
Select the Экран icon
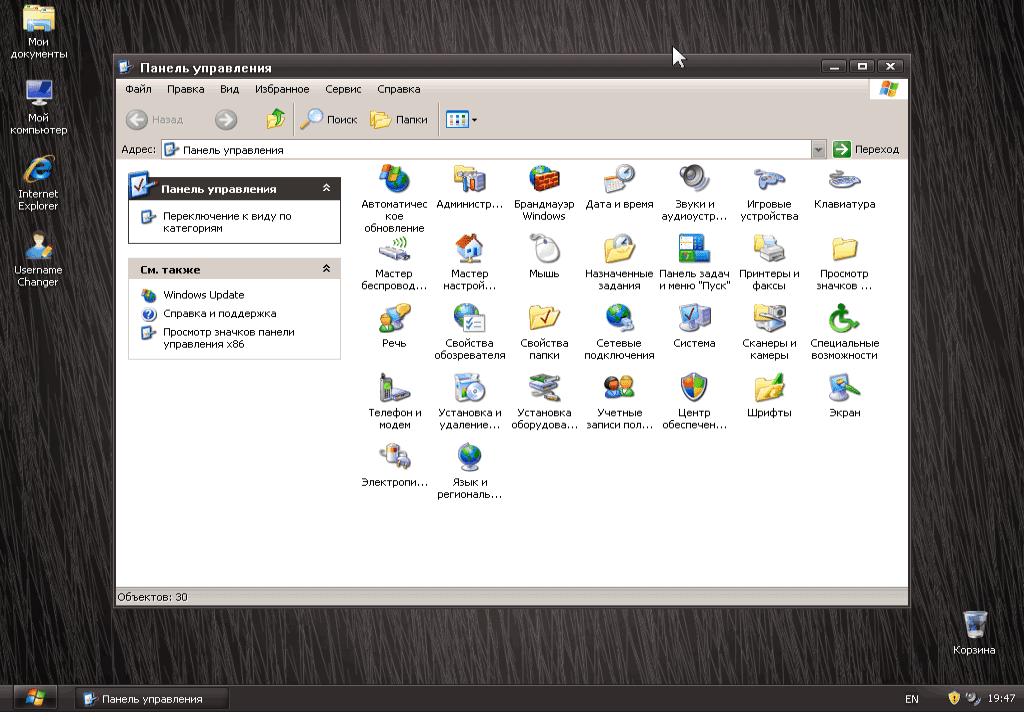pyautogui.click(x=844, y=387)
